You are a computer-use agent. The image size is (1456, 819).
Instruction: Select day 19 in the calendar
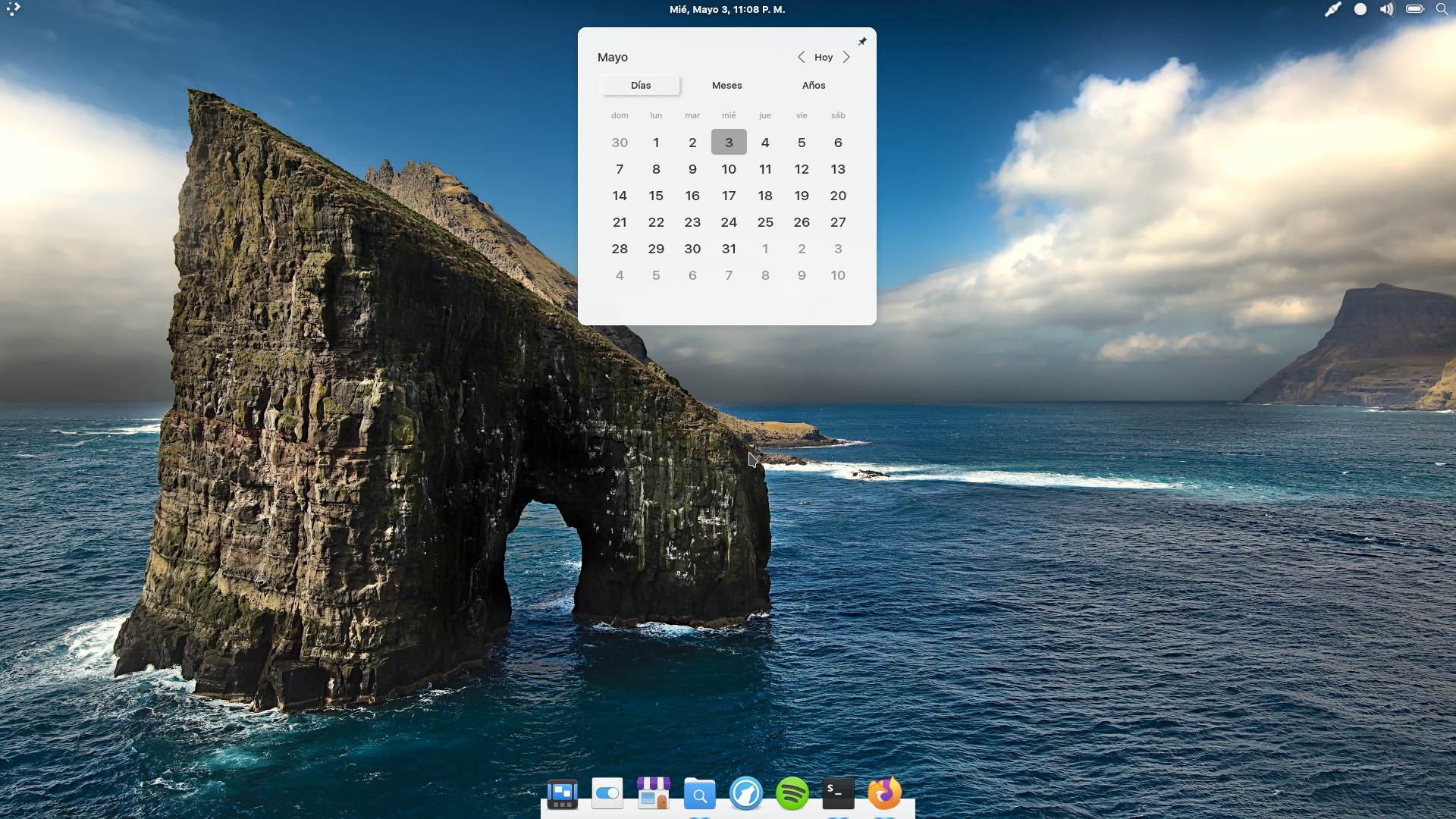tap(802, 196)
